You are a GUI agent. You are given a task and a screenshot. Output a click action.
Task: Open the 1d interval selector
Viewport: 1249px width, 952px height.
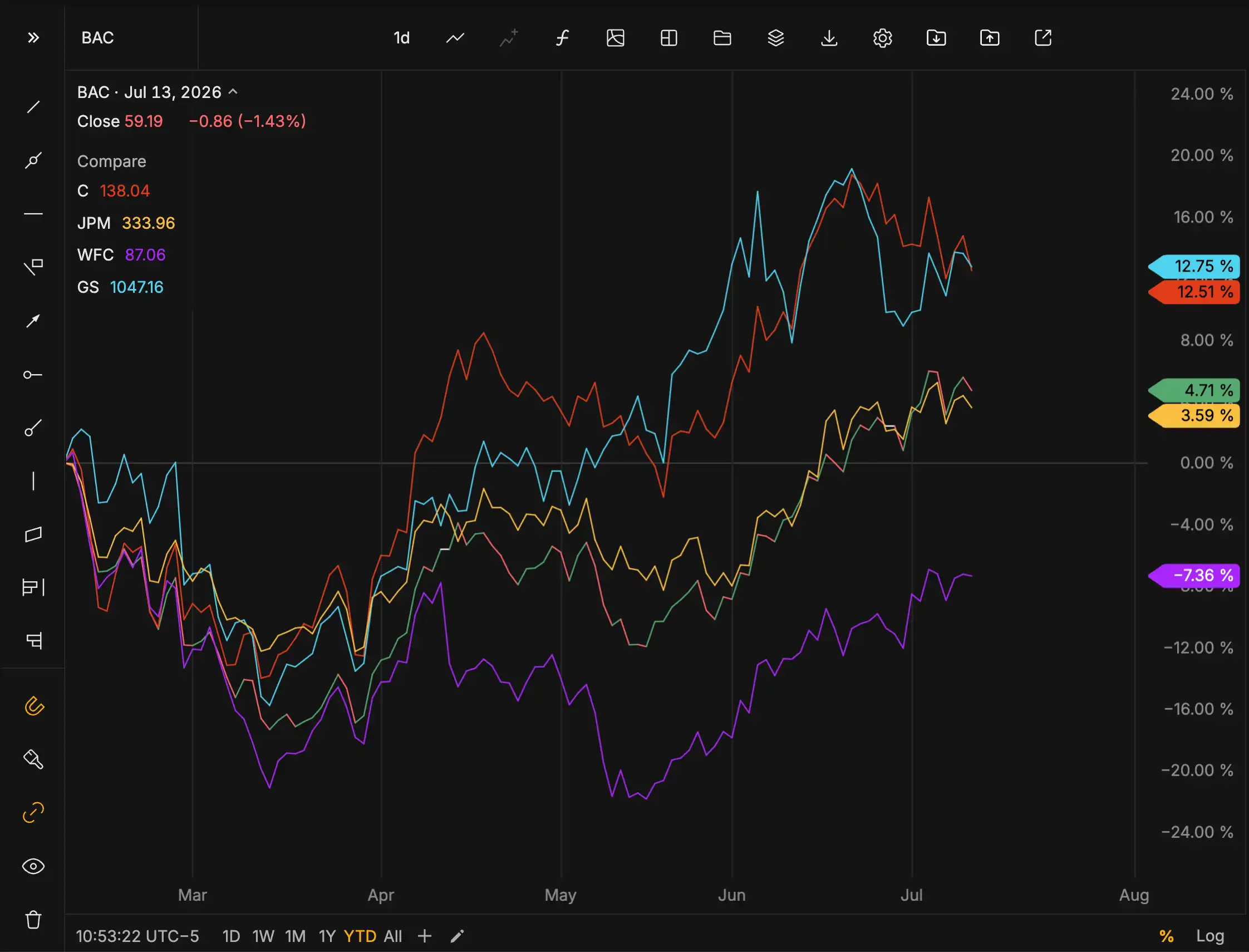(402, 38)
